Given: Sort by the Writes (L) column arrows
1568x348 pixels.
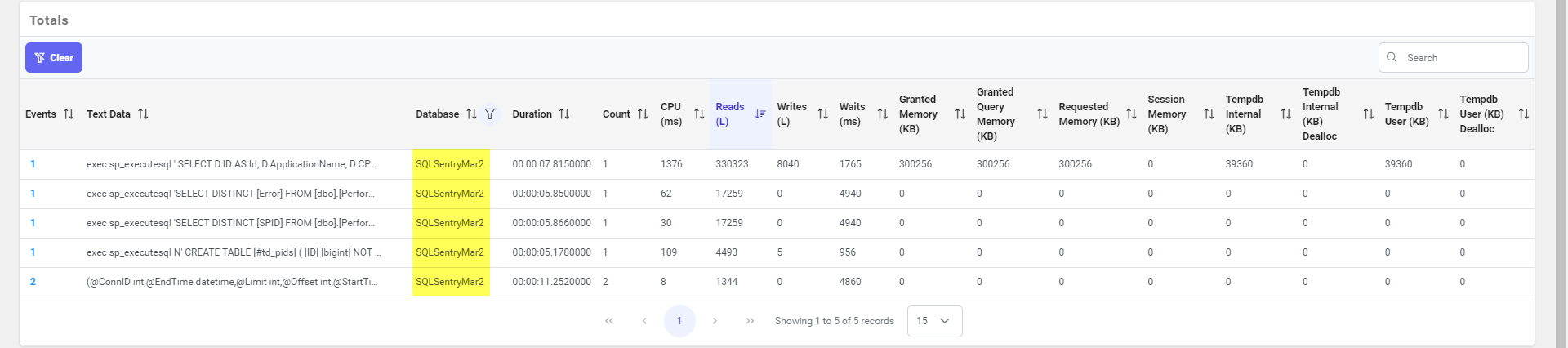Looking at the screenshot, I should (822, 114).
